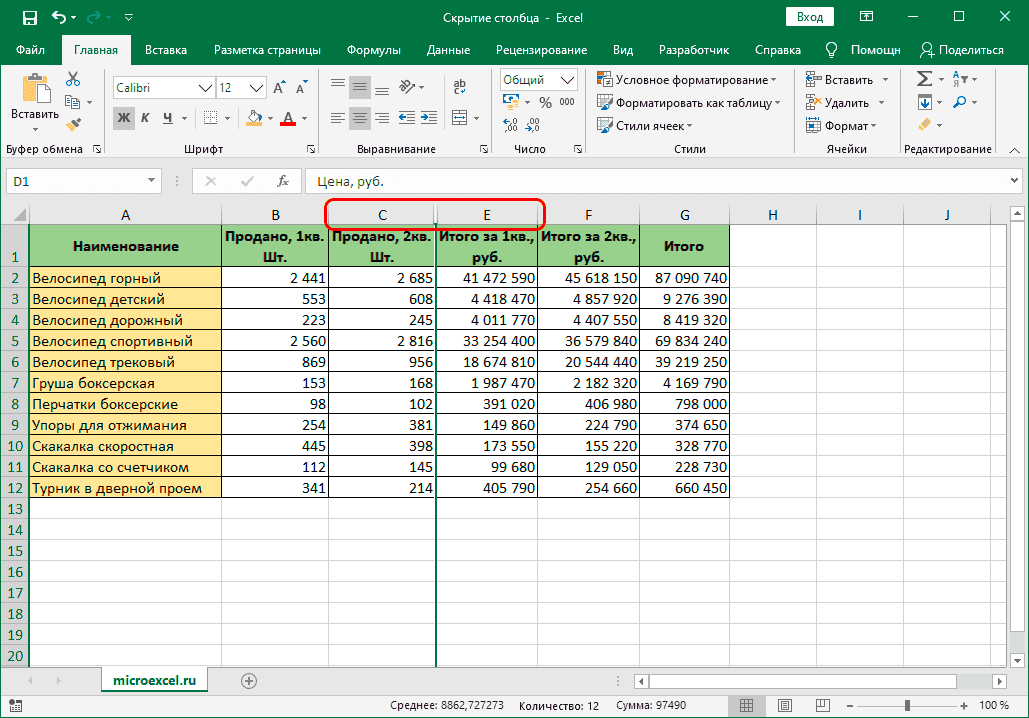The height and width of the screenshot is (718, 1029).
Task: Toggle italic К formatting
Action: click(147, 118)
